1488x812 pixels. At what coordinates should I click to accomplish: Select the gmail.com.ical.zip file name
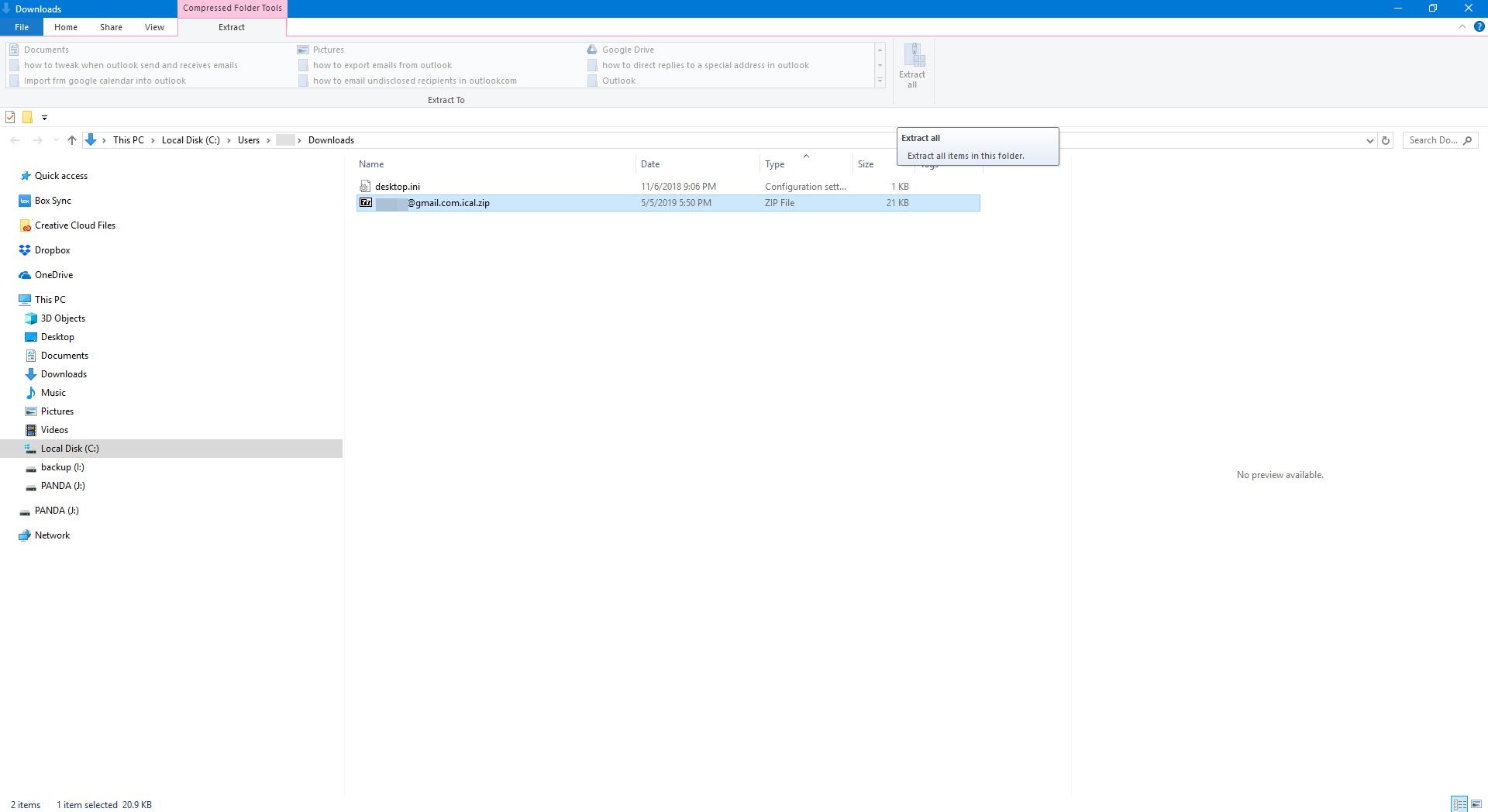click(x=432, y=203)
